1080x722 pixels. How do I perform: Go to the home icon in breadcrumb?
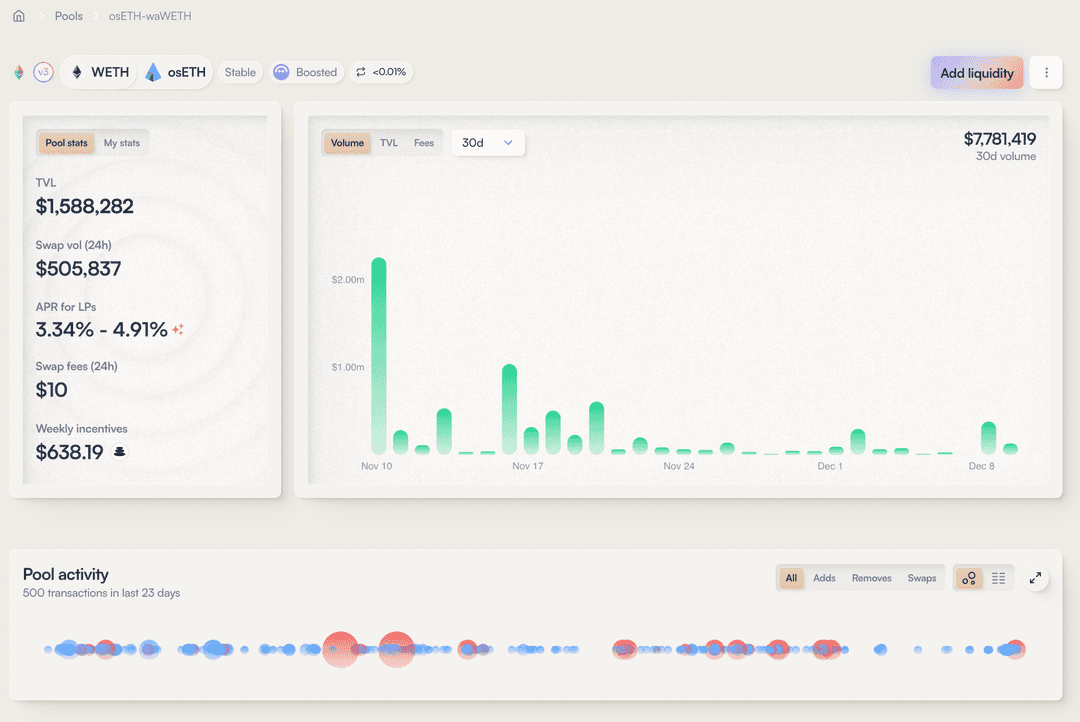coord(18,16)
